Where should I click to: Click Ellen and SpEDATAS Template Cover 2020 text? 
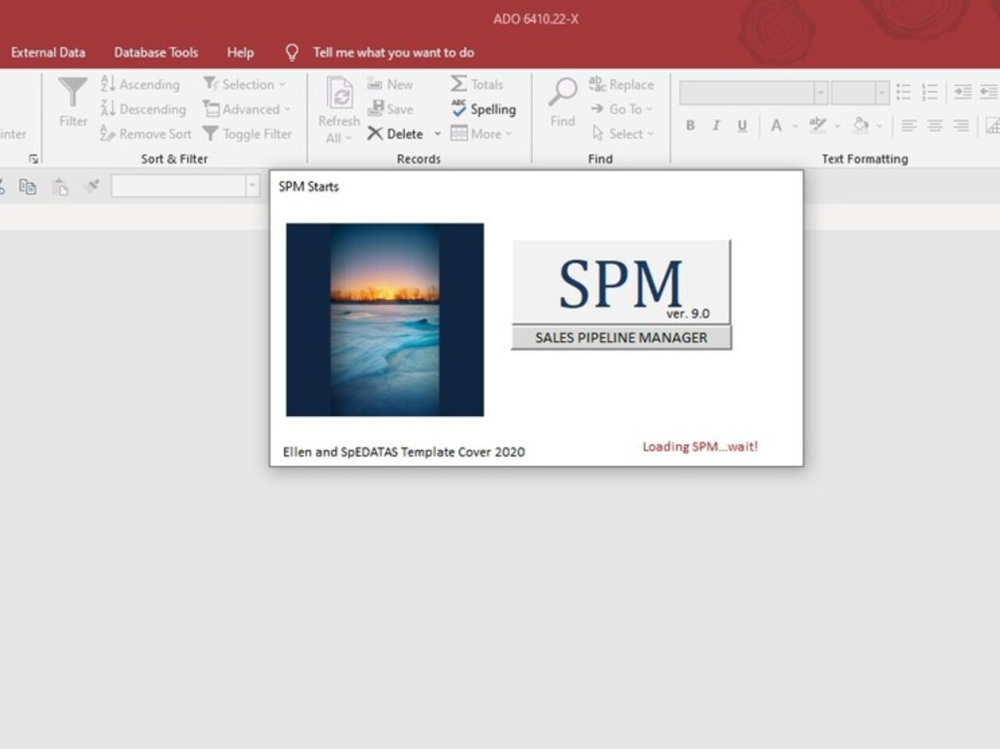click(404, 452)
